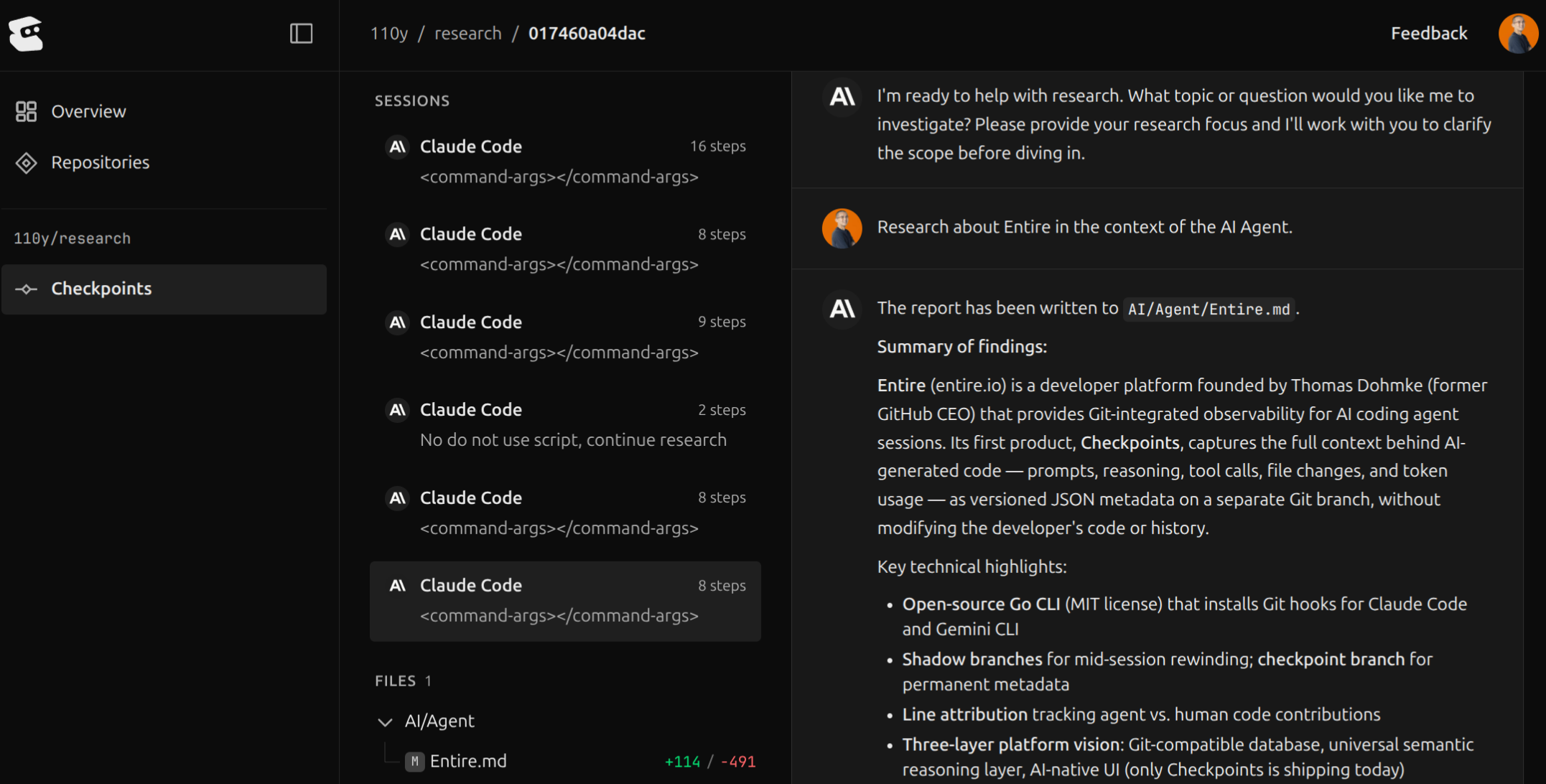Viewport: 1546px width, 784px height.
Task: Click the +114 additions count
Action: point(682,762)
